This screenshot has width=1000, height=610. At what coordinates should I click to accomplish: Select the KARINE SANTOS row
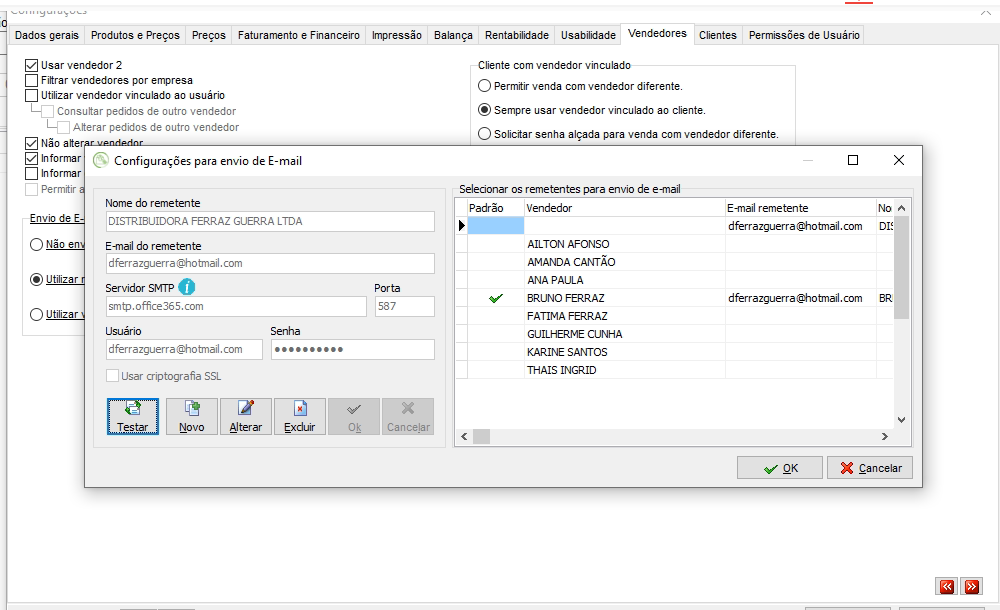click(674, 352)
